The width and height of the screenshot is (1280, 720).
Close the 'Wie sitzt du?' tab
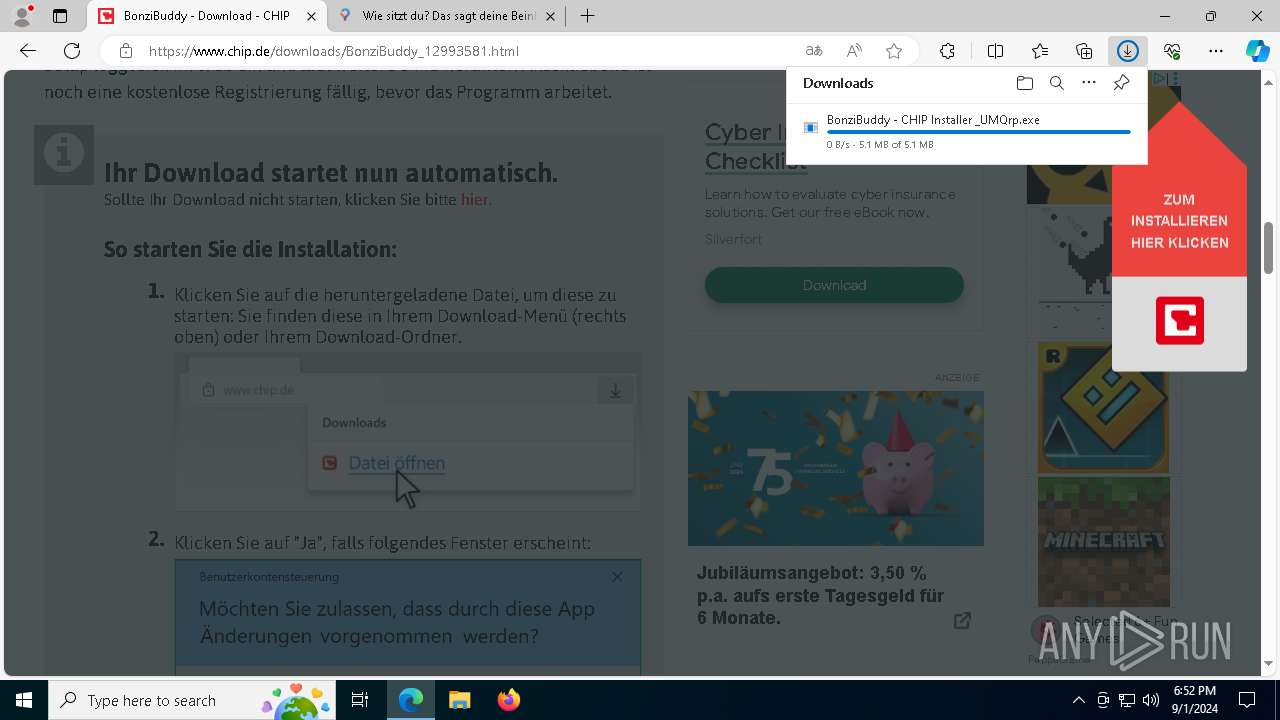tap(550, 16)
